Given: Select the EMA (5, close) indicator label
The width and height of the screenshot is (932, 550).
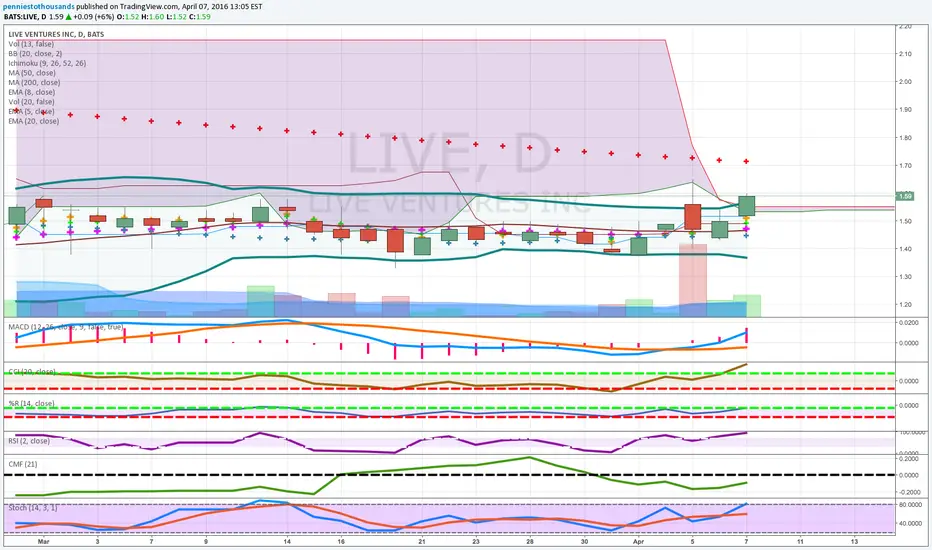Looking at the screenshot, I should pyautogui.click(x=31, y=111).
